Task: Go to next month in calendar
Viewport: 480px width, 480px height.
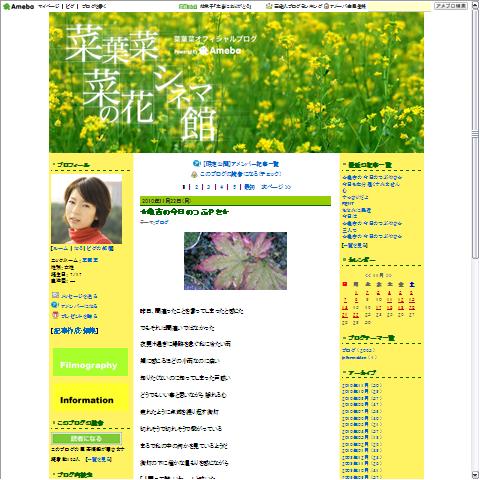Action: [388, 276]
